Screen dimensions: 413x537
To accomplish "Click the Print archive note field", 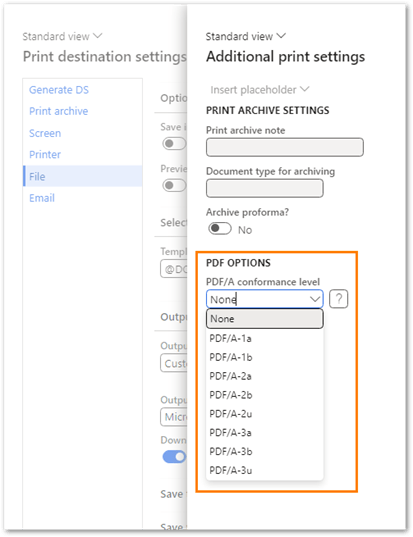I will click(285, 147).
